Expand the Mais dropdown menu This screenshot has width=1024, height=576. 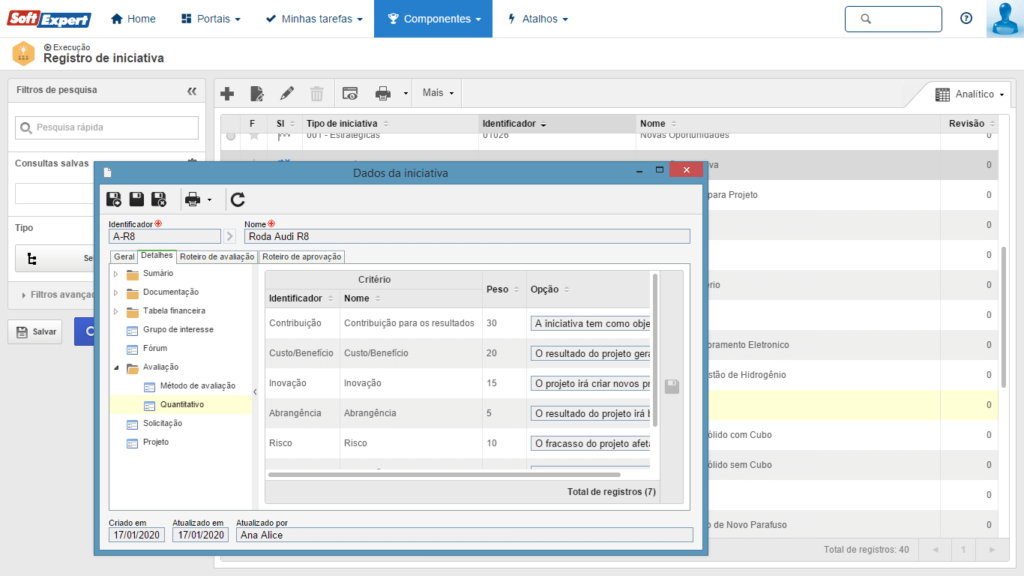tap(438, 93)
